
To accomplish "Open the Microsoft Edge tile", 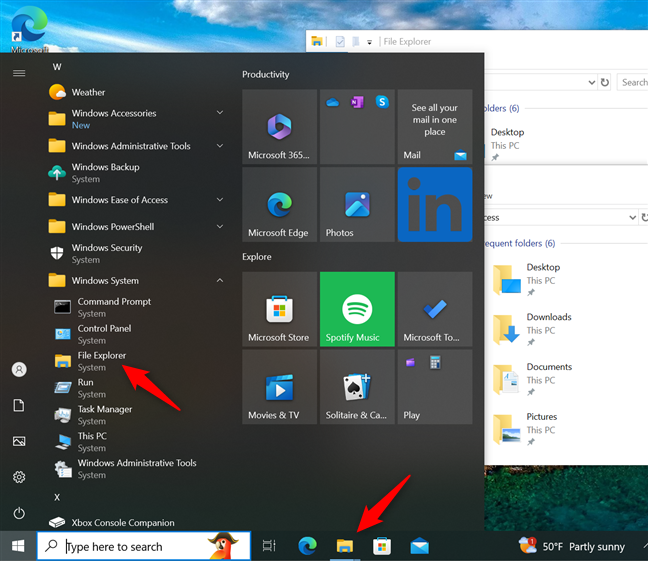I will [x=279, y=204].
